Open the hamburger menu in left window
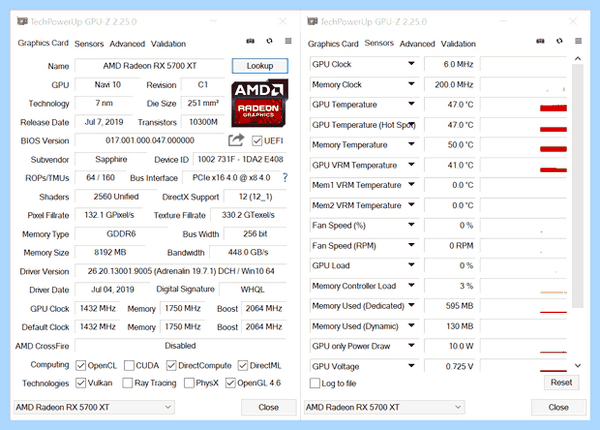 (x=288, y=41)
